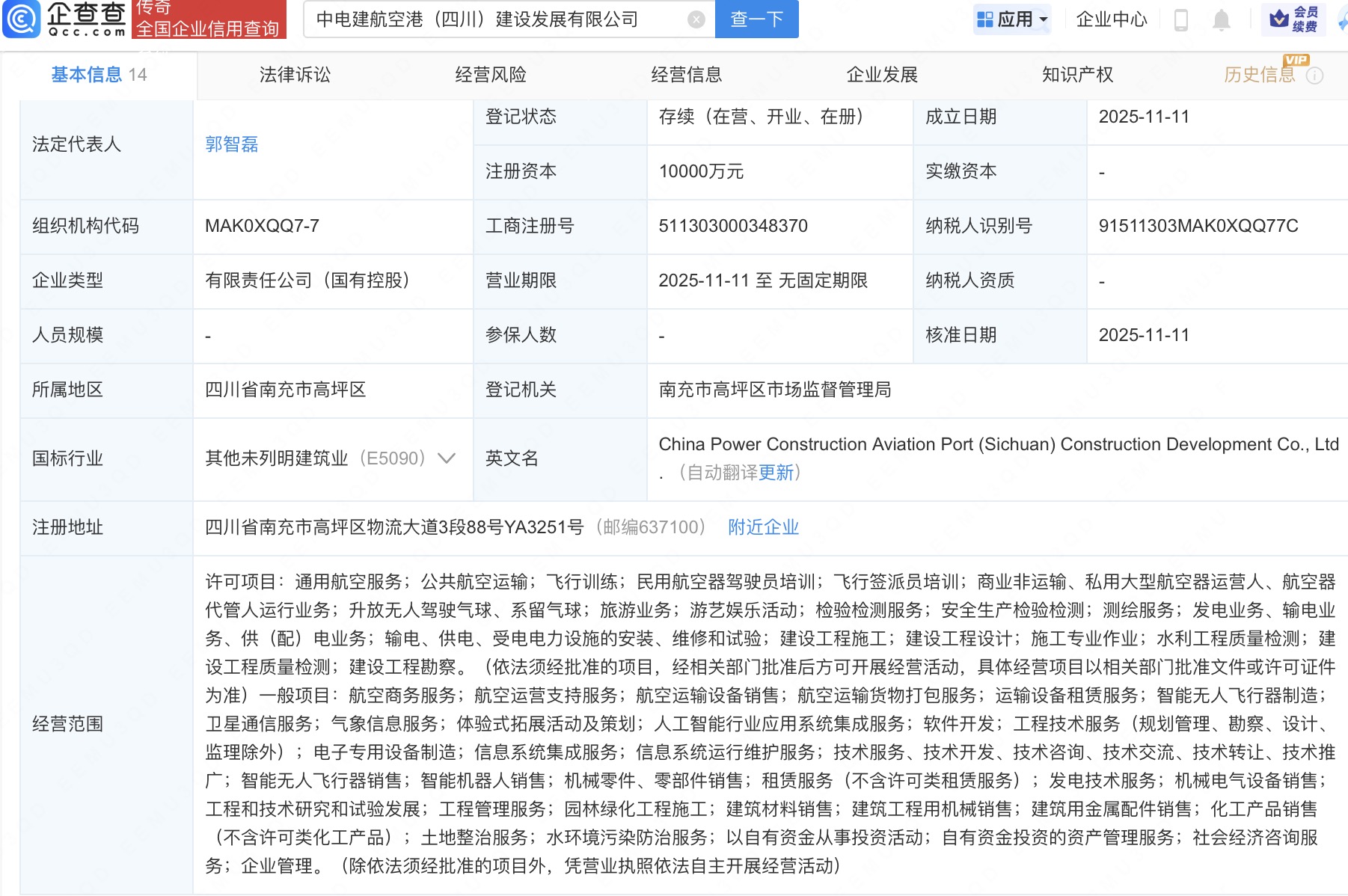Expand the 国标行业 industry chevron
This screenshot has width=1348, height=896.
point(447,458)
